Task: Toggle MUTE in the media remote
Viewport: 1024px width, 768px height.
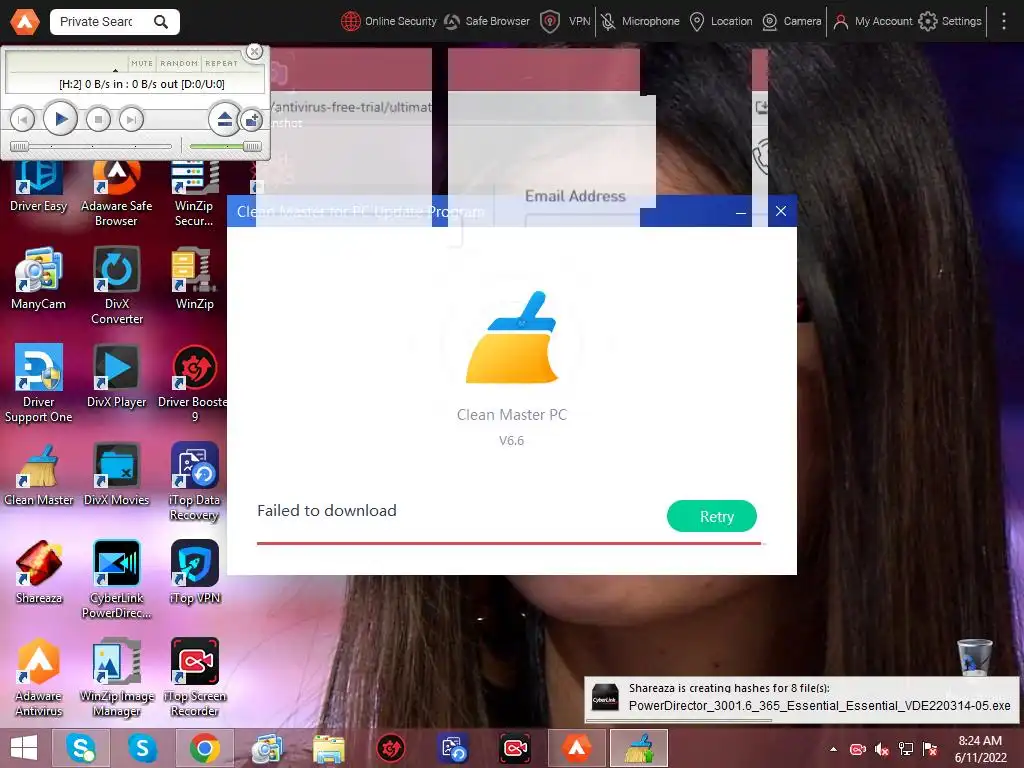Action: click(142, 63)
